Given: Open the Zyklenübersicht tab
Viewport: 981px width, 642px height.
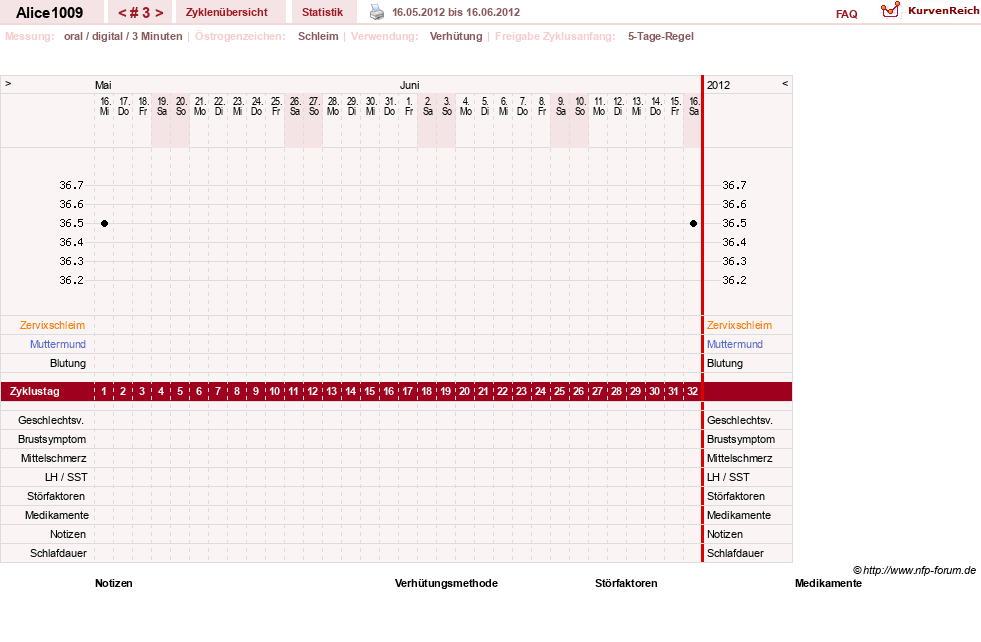Looking at the screenshot, I should click(226, 12).
